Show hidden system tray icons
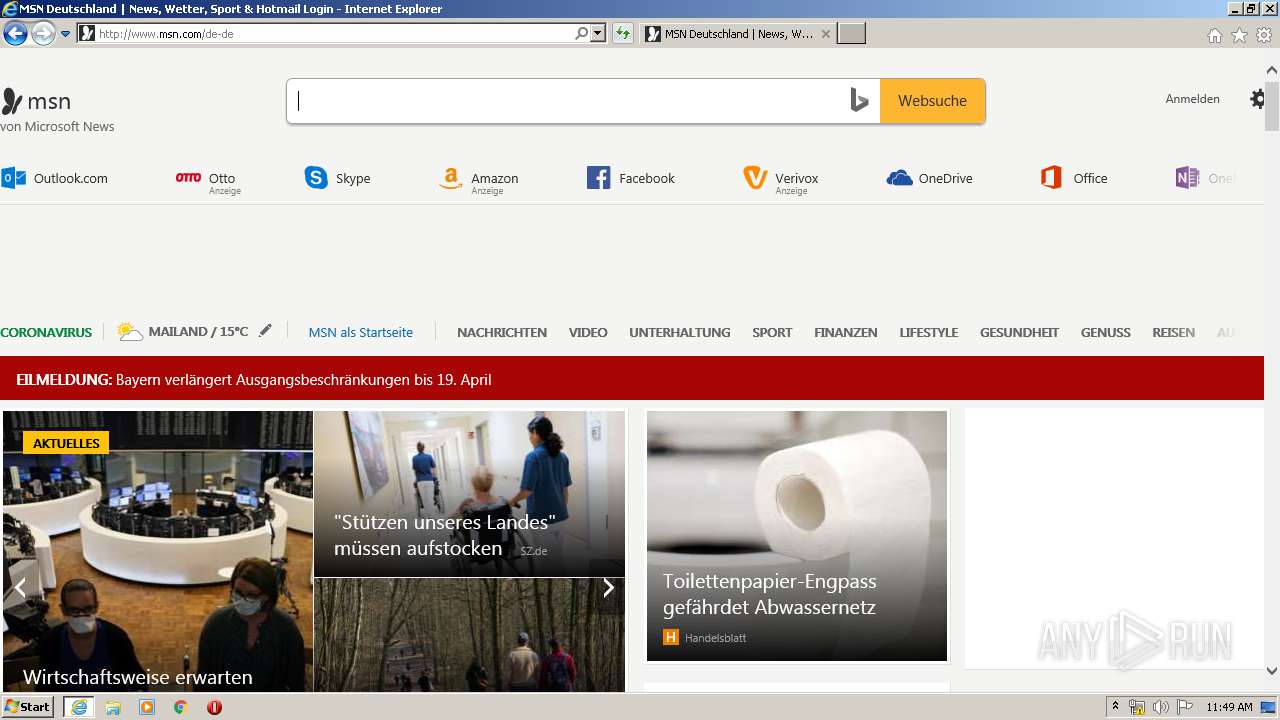Viewport: 1280px width, 720px height. pos(1115,707)
